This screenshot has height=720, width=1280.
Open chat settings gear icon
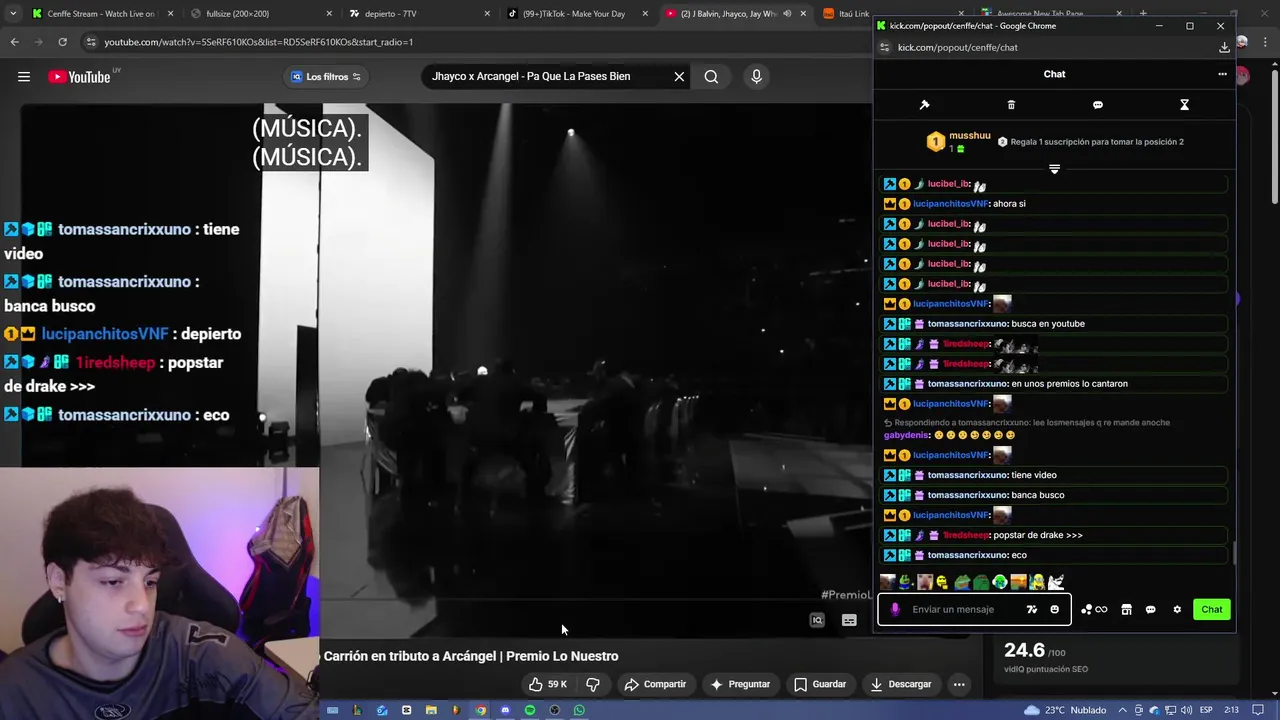coord(1177,609)
